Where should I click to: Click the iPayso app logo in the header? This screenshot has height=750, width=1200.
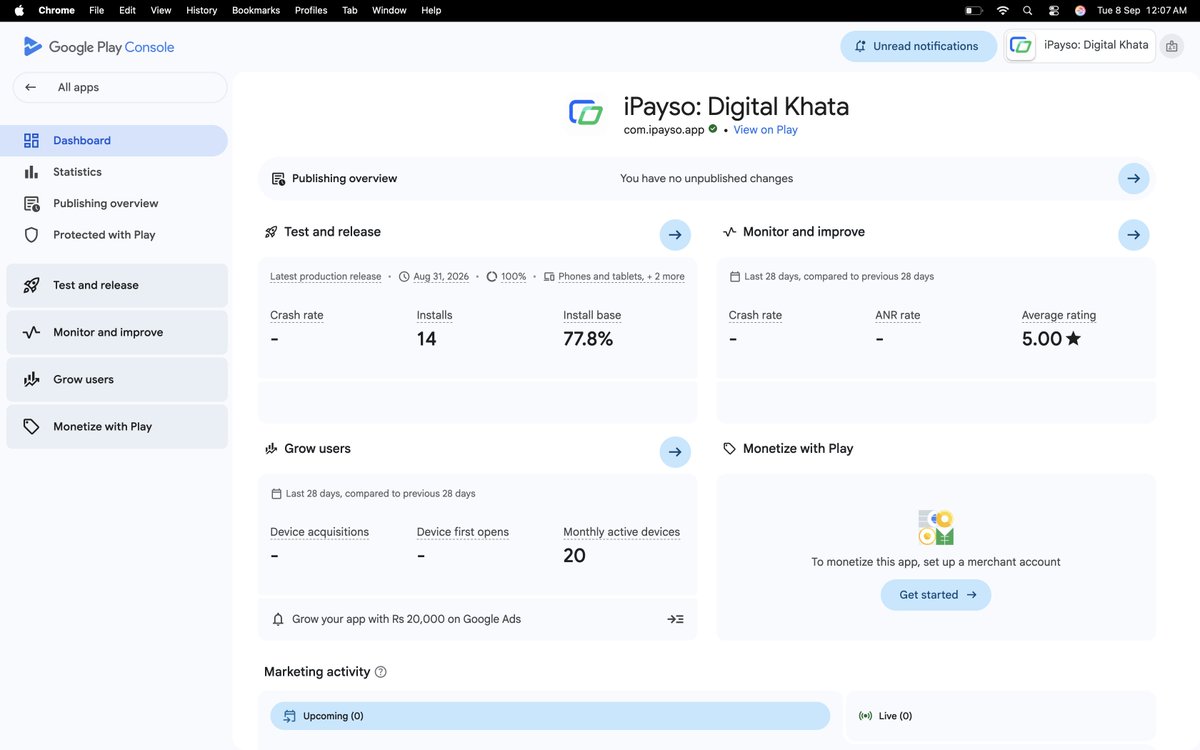(x=586, y=113)
